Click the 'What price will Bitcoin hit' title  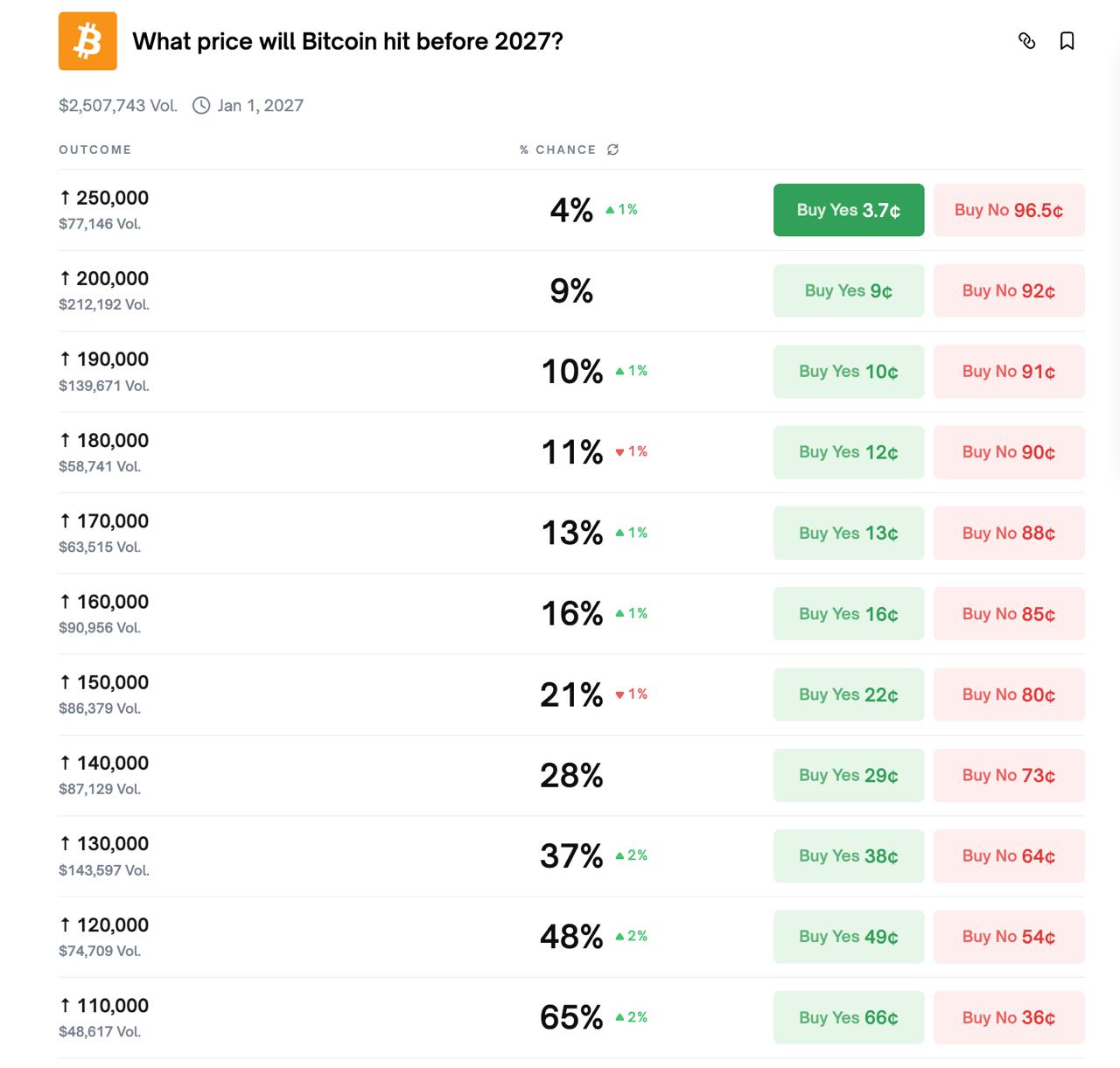tap(347, 41)
